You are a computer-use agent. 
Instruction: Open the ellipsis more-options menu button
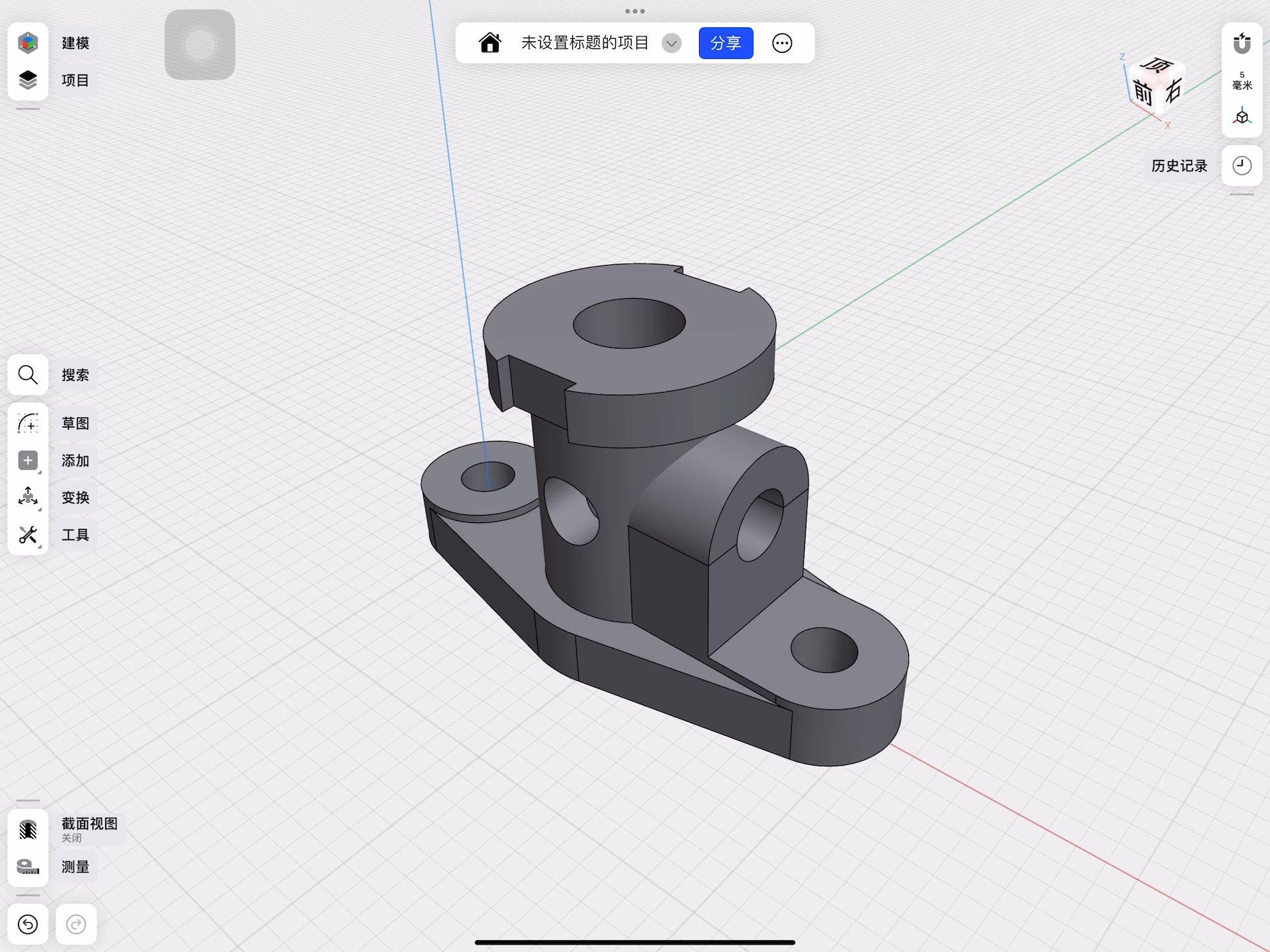pyautogui.click(x=783, y=43)
